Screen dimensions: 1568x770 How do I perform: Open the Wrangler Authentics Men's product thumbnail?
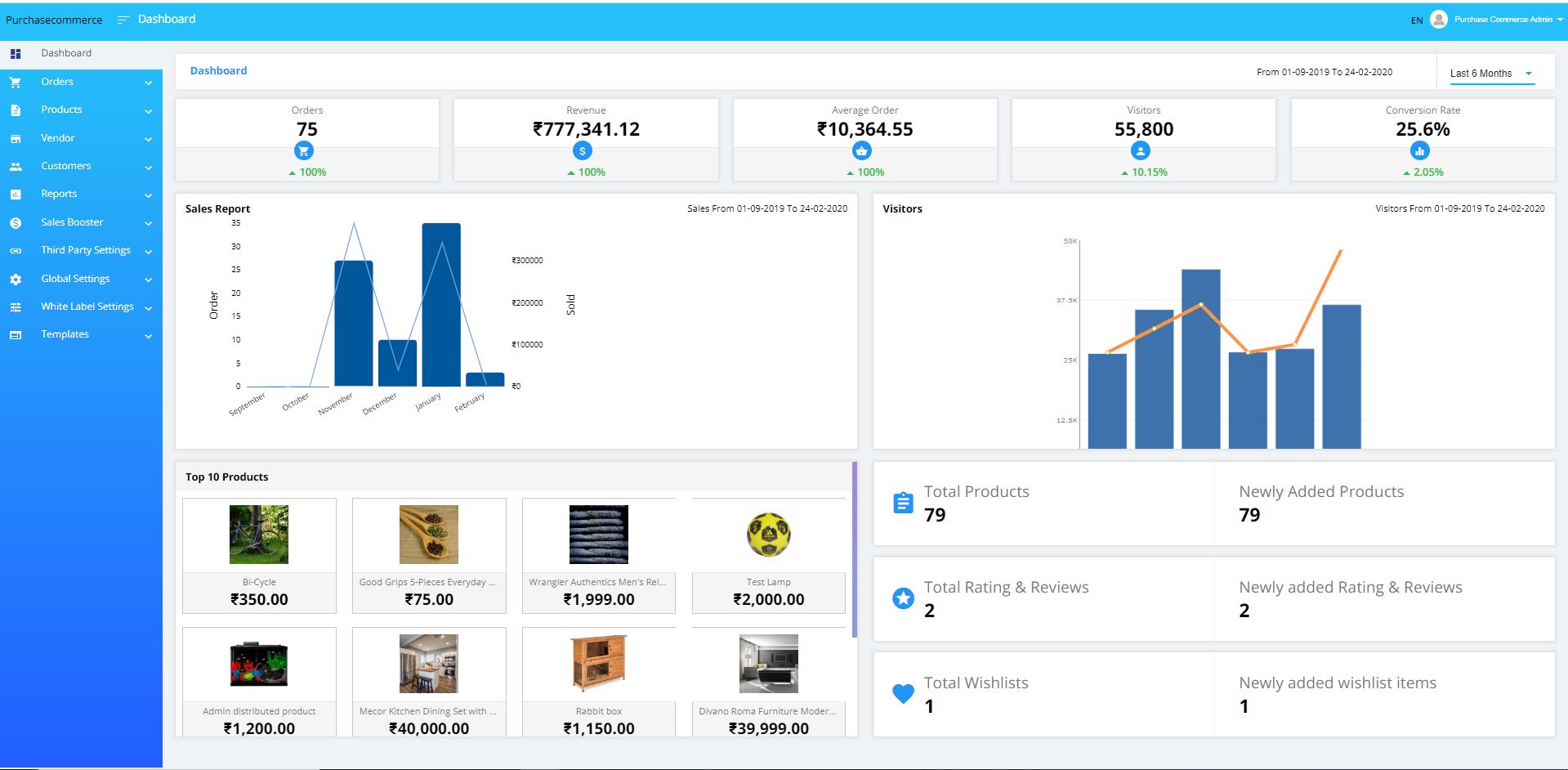pos(599,535)
